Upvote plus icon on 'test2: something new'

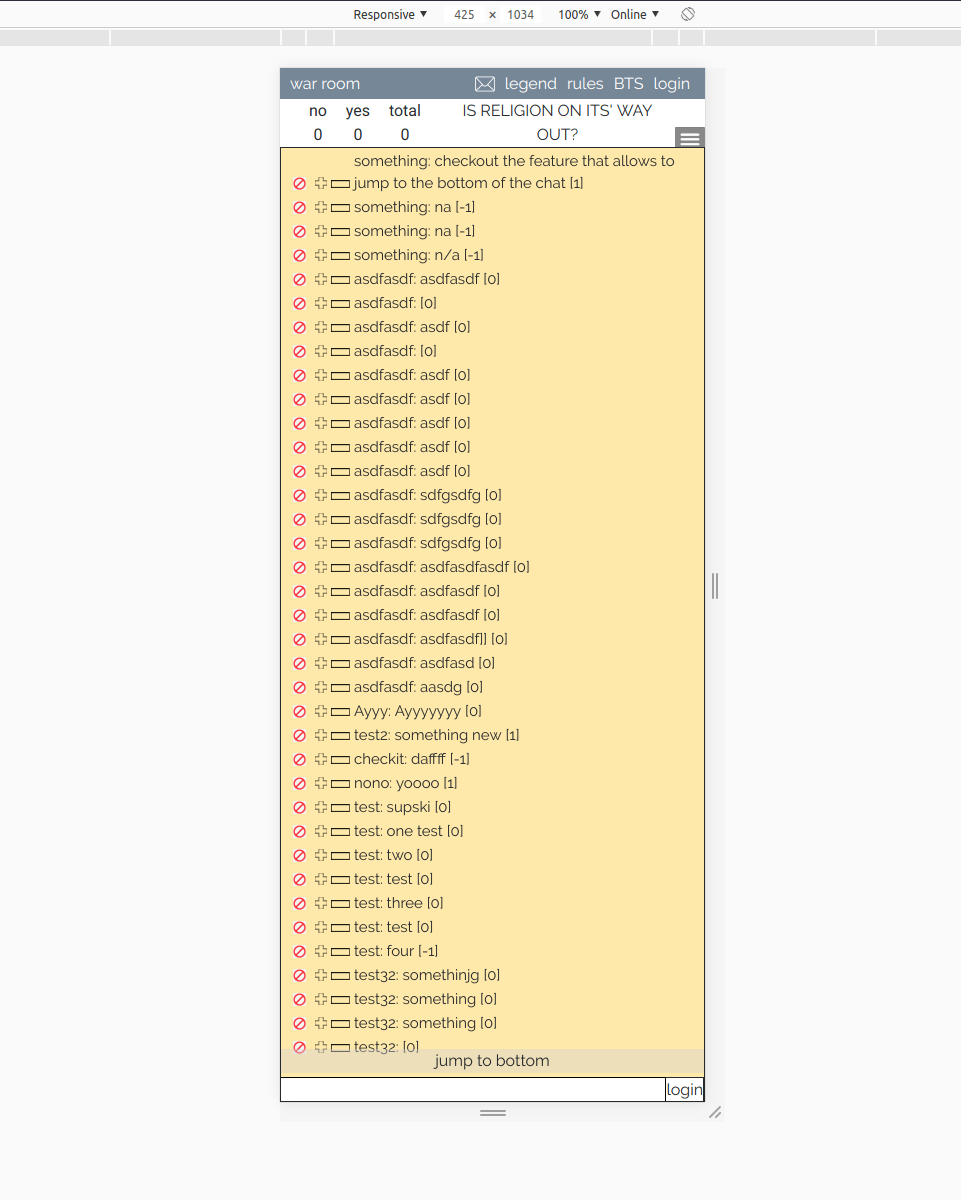click(321, 735)
